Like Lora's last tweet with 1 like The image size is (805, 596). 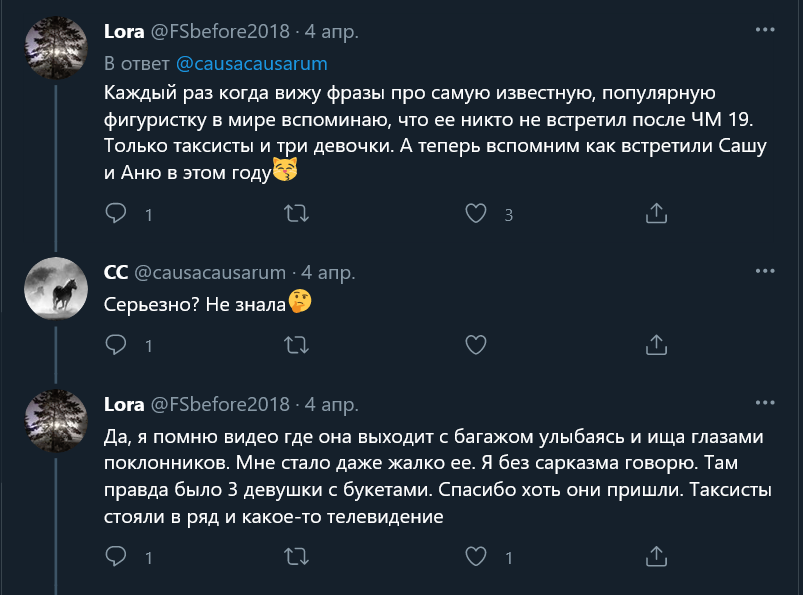tap(477, 555)
